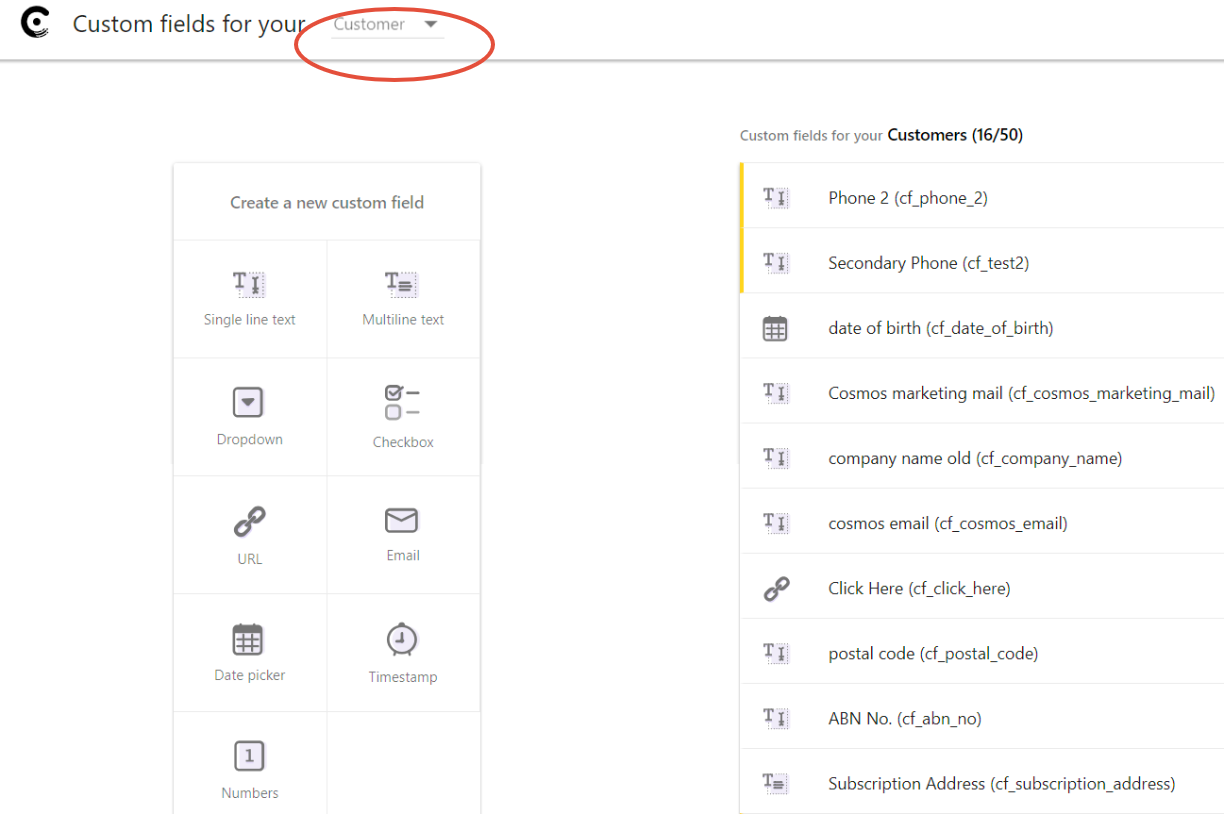1224x814 pixels.
Task: Choose the Multiline text field icon
Action: pyautogui.click(x=402, y=284)
